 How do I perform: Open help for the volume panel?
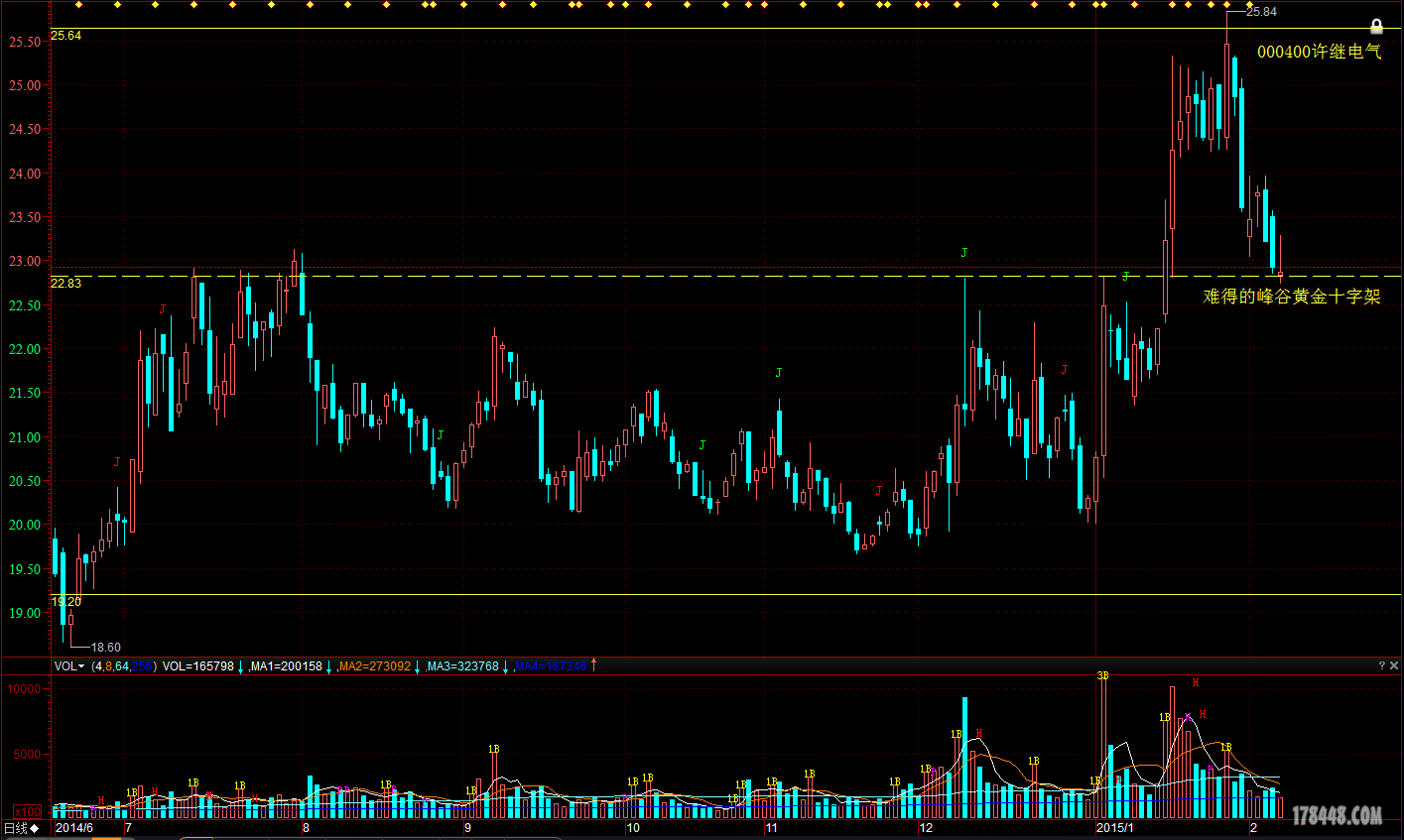1381,665
